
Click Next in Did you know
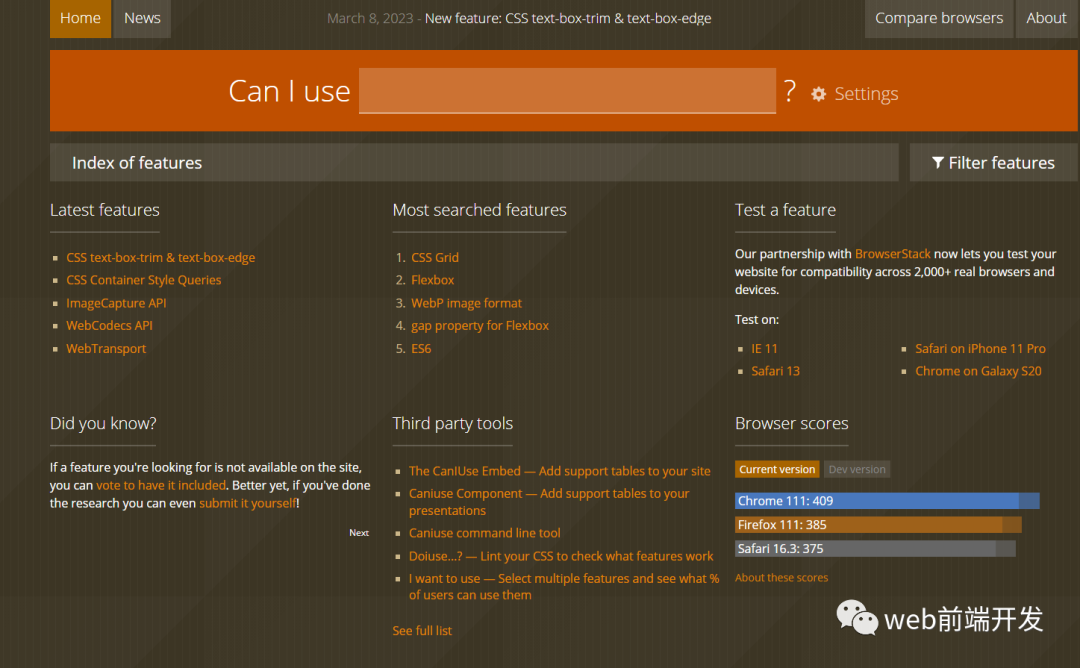click(x=359, y=533)
